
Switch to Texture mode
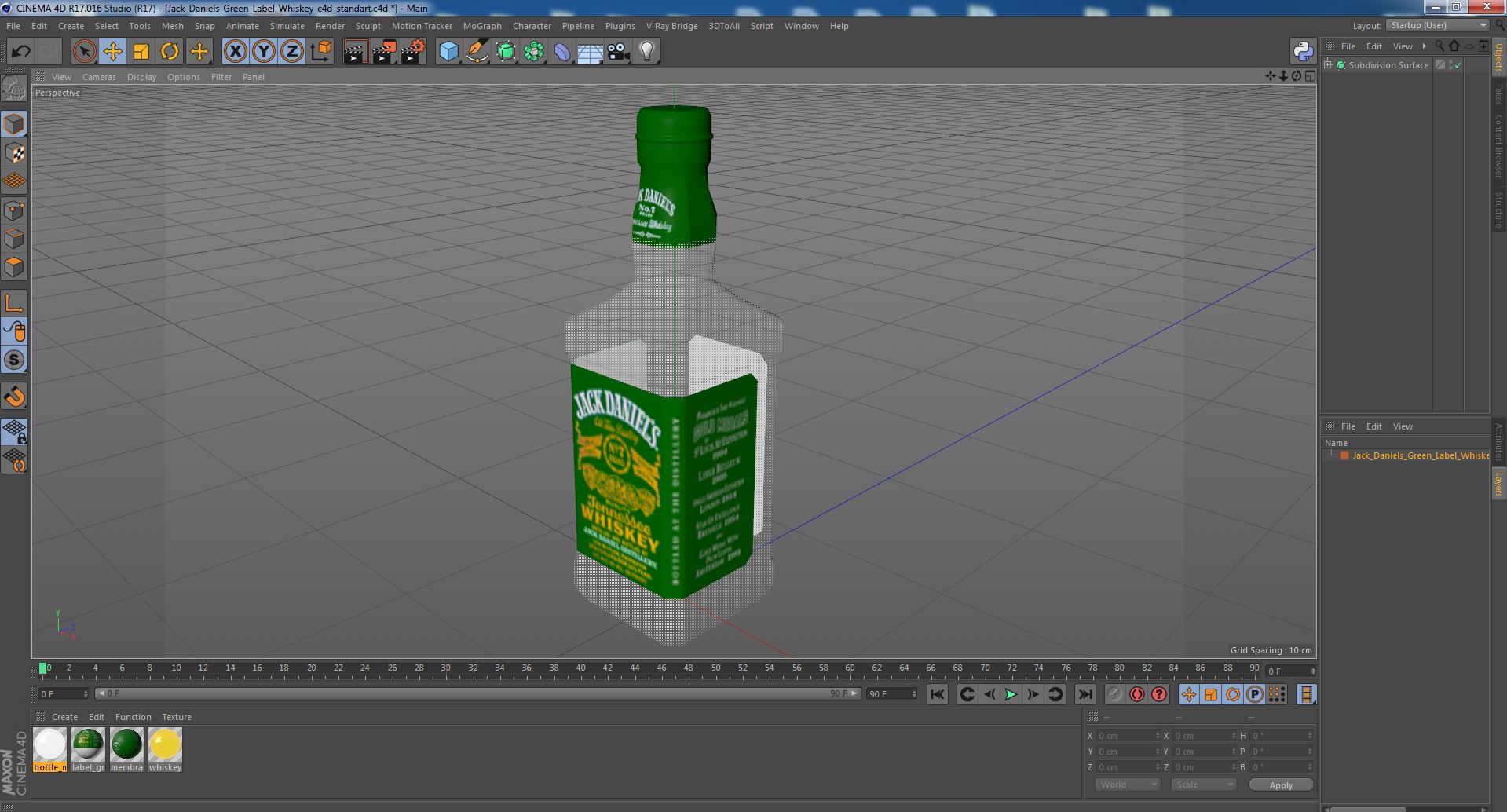coord(14,153)
